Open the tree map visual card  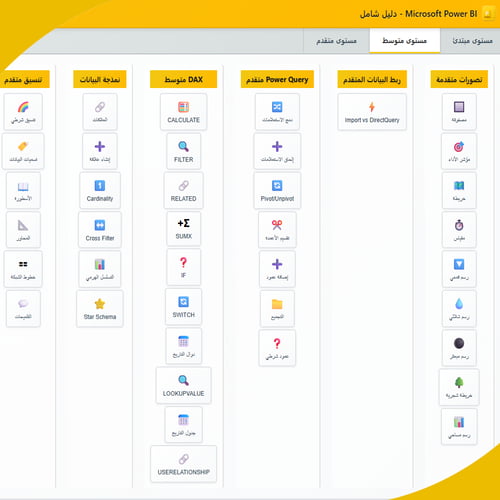click(459, 387)
